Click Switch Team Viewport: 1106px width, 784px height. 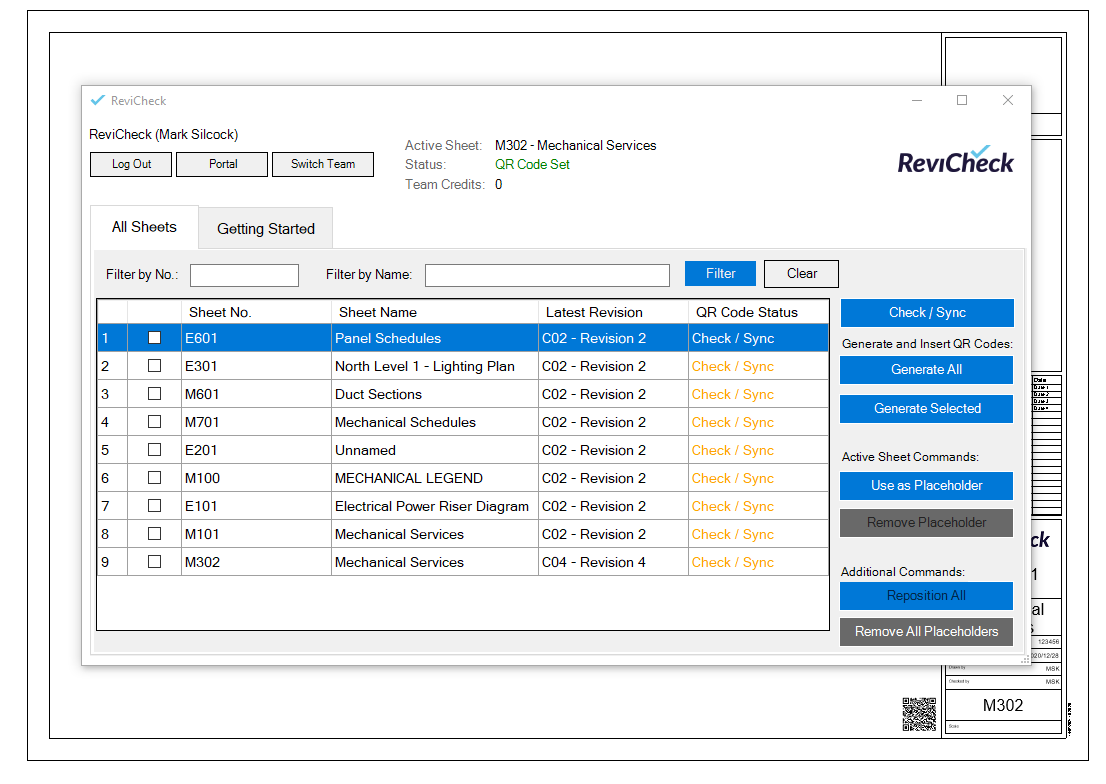[x=322, y=164]
